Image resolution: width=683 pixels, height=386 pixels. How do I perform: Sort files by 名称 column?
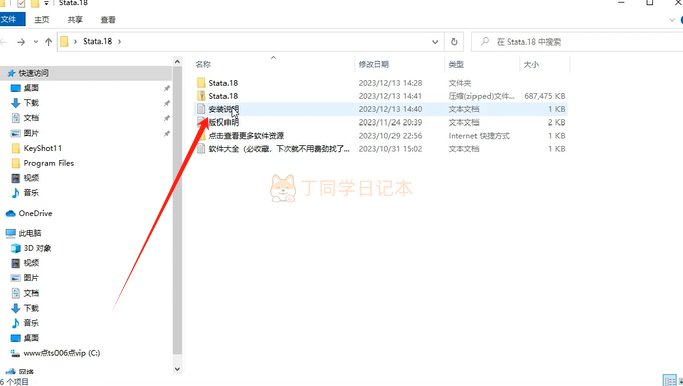(x=203, y=64)
